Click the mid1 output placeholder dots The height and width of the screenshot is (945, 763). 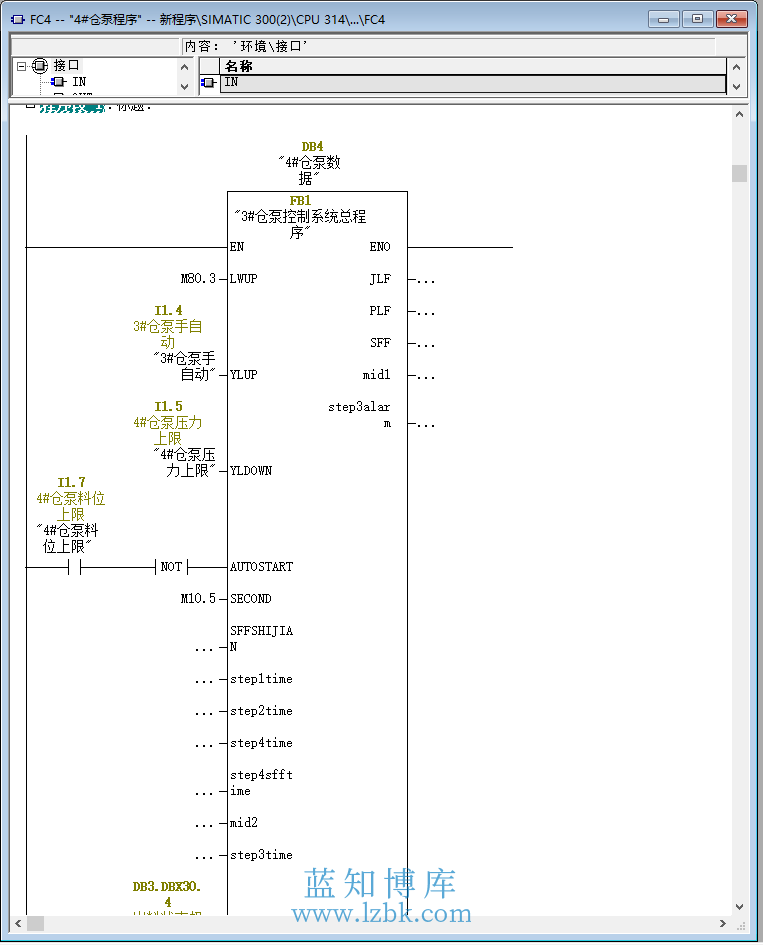[426, 376]
